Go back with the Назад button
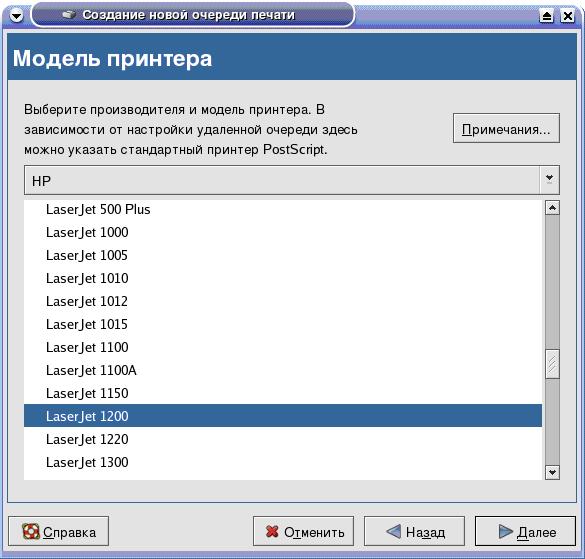 click(x=414, y=531)
